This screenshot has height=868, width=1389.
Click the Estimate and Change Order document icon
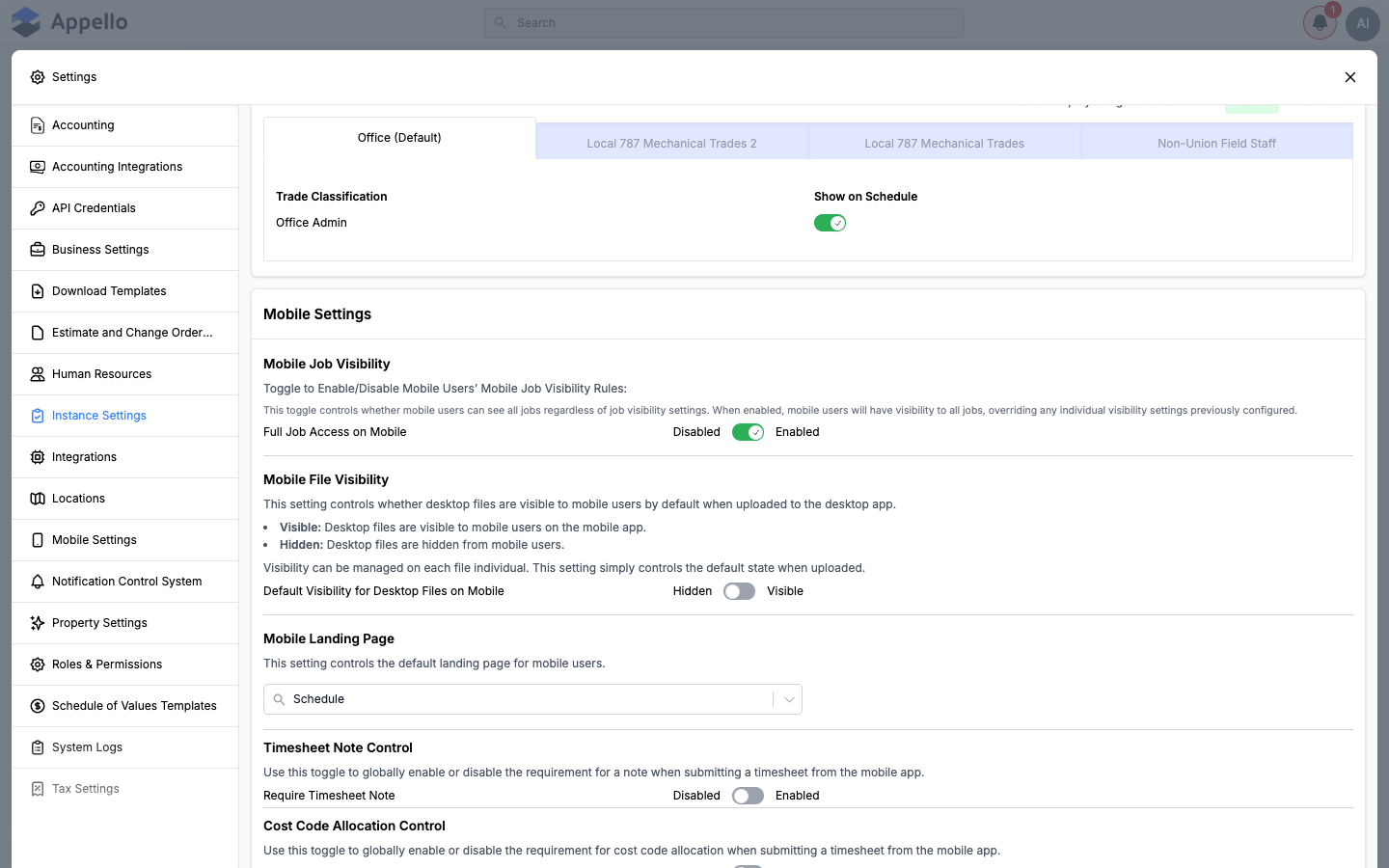click(x=38, y=333)
